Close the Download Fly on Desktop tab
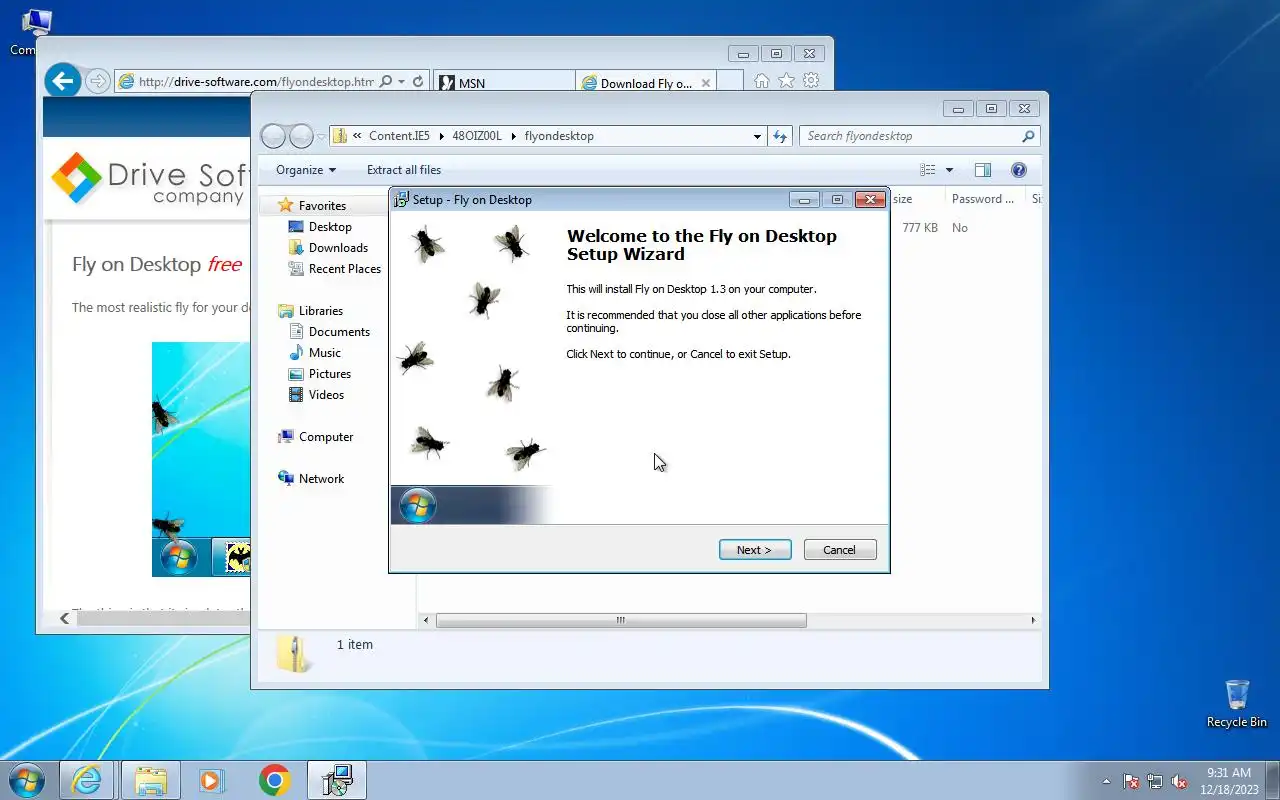 click(x=706, y=83)
